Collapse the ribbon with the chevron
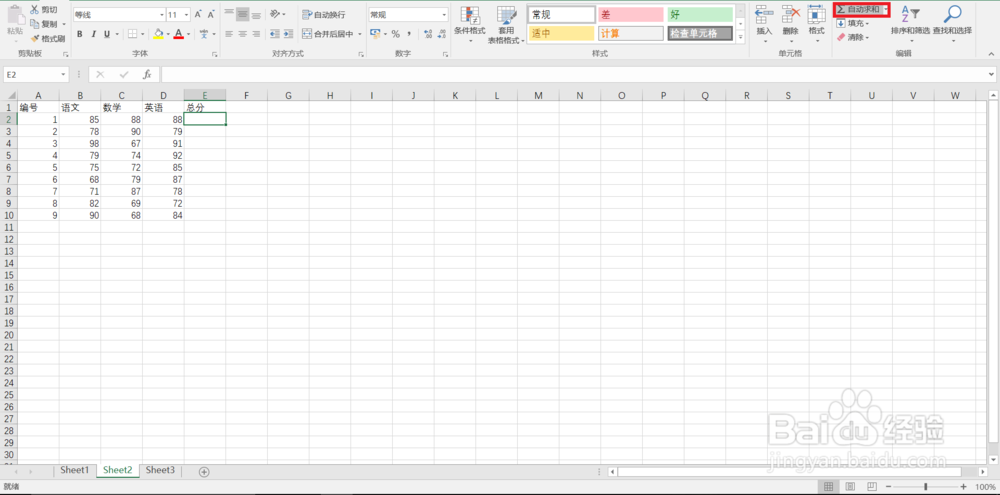 point(990,54)
